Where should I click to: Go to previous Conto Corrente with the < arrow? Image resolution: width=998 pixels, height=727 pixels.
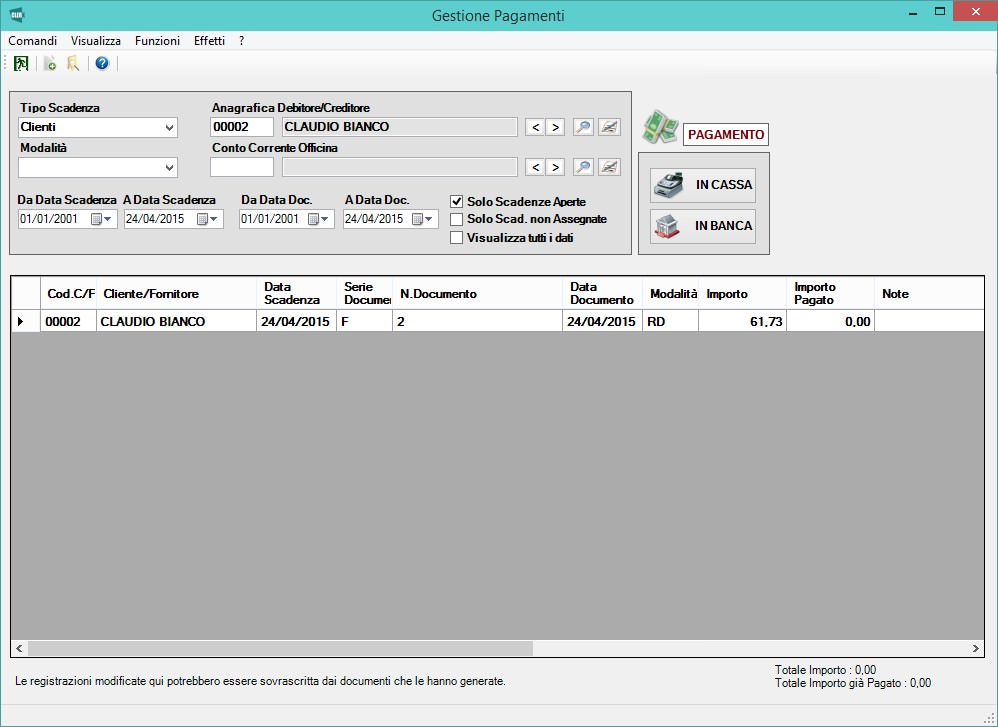click(x=535, y=167)
